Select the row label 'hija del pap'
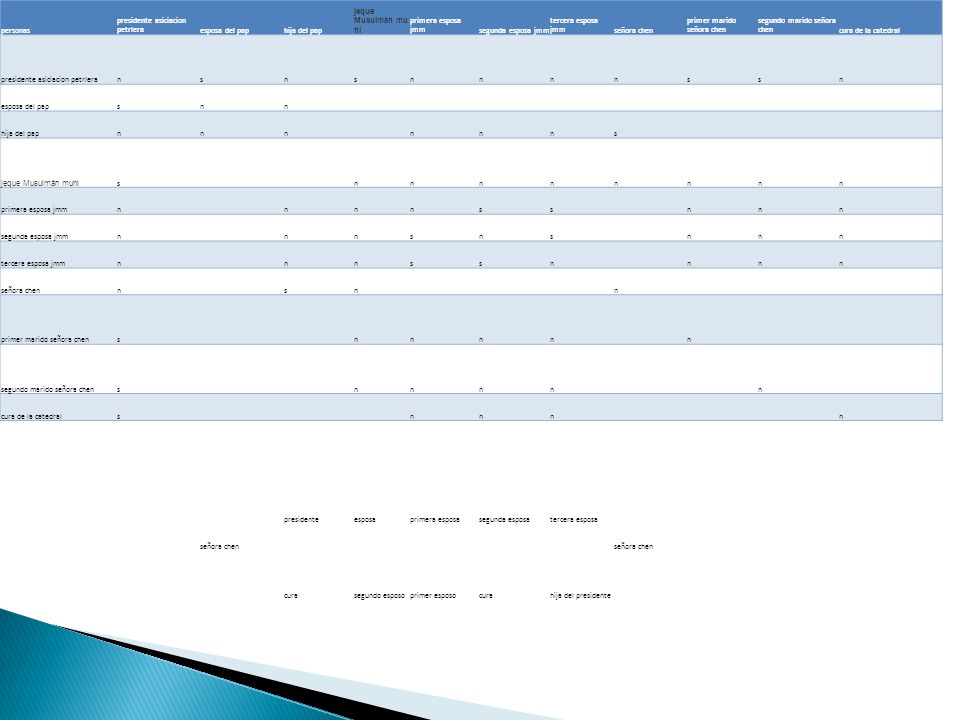 pos(20,133)
